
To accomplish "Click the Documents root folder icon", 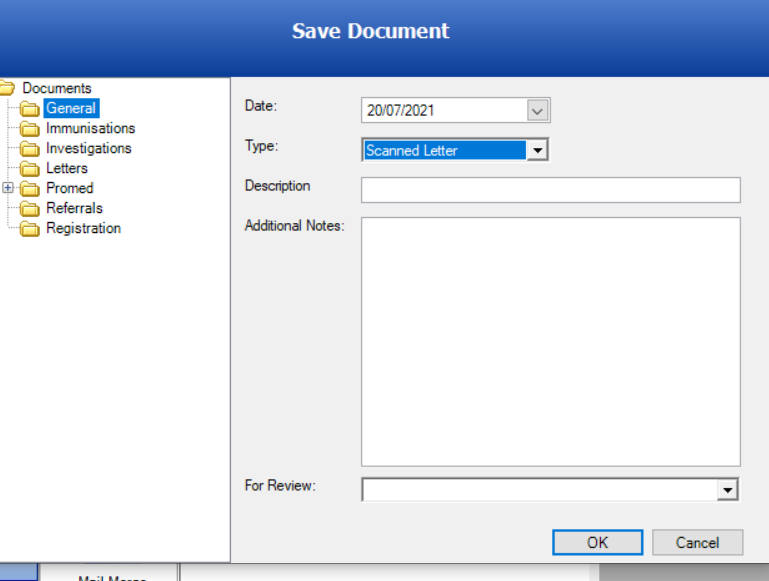I will click(x=6, y=88).
